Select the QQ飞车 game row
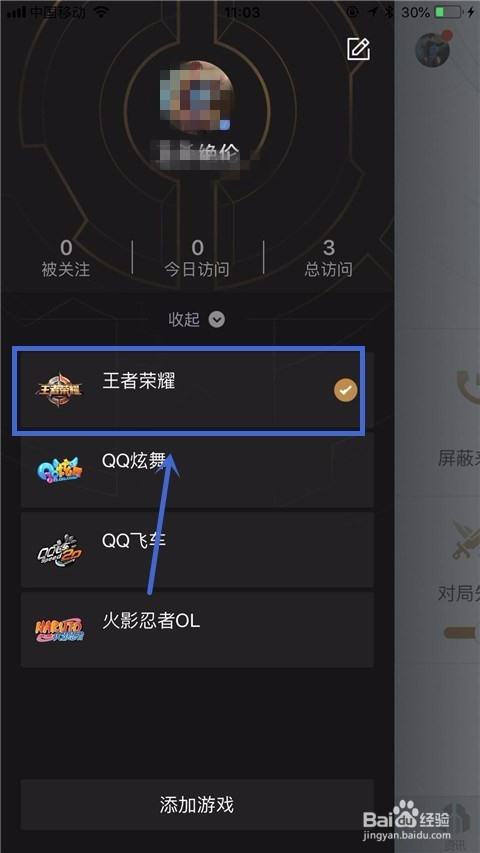 coord(197,550)
